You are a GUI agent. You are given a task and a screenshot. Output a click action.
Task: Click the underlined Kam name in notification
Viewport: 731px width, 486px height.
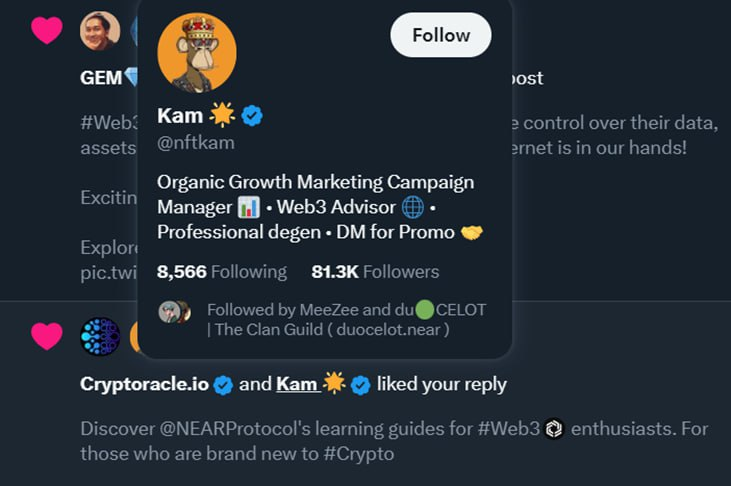(297, 384)
